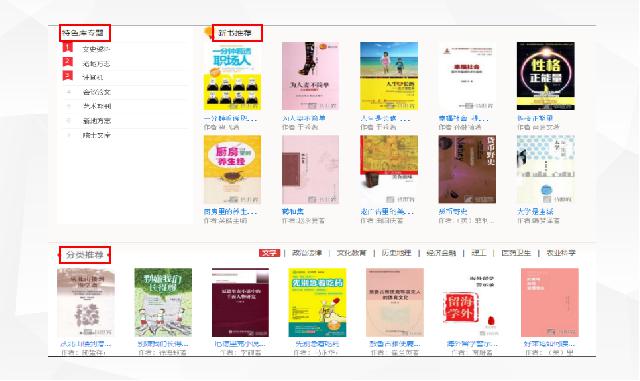Click the red number 2 ranking badge
The width and height of the screenshot is (640, 381).
67,62
